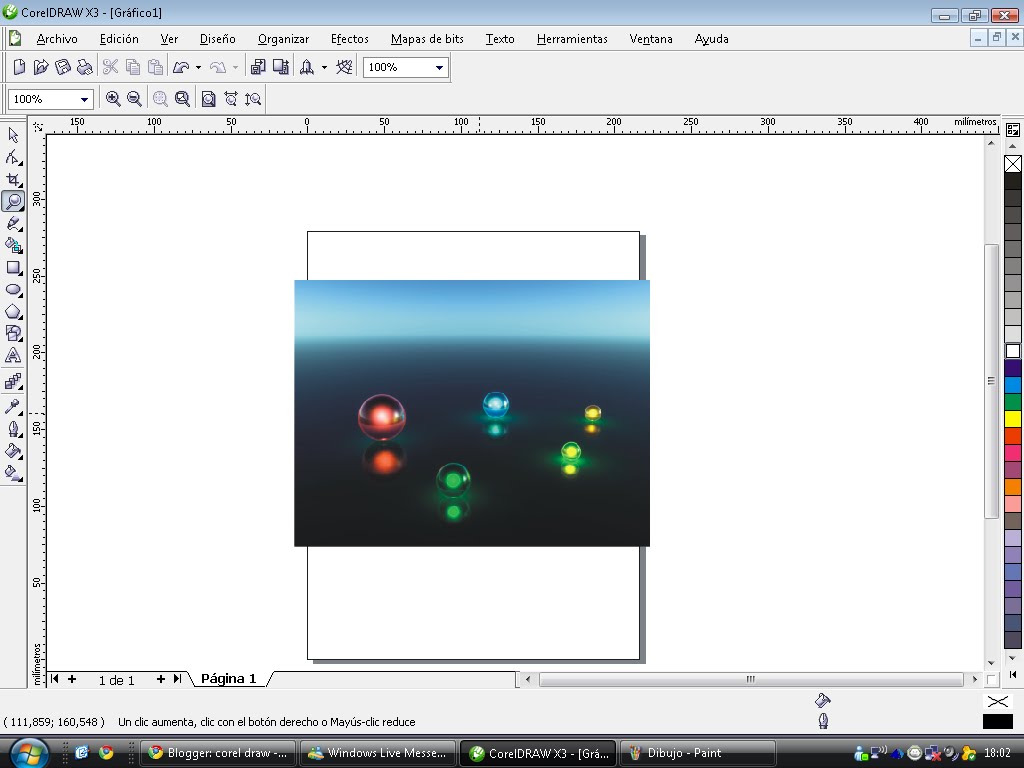Select the Rectangle tool
The image size is (1024, 768).
pos(13,268)
